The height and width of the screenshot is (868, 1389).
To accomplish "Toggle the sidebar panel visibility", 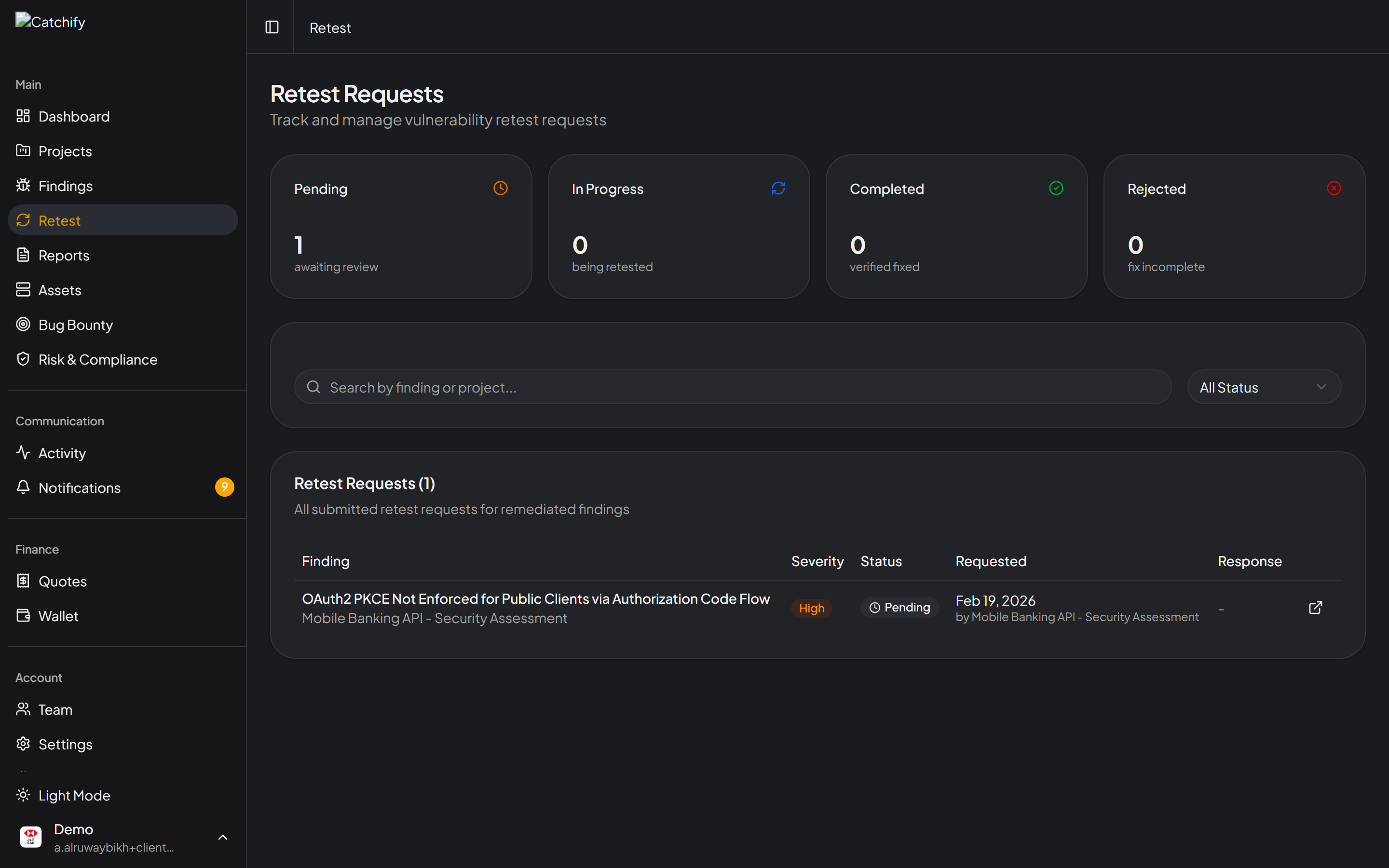I will pyautogui.click(x=272, y=27).
